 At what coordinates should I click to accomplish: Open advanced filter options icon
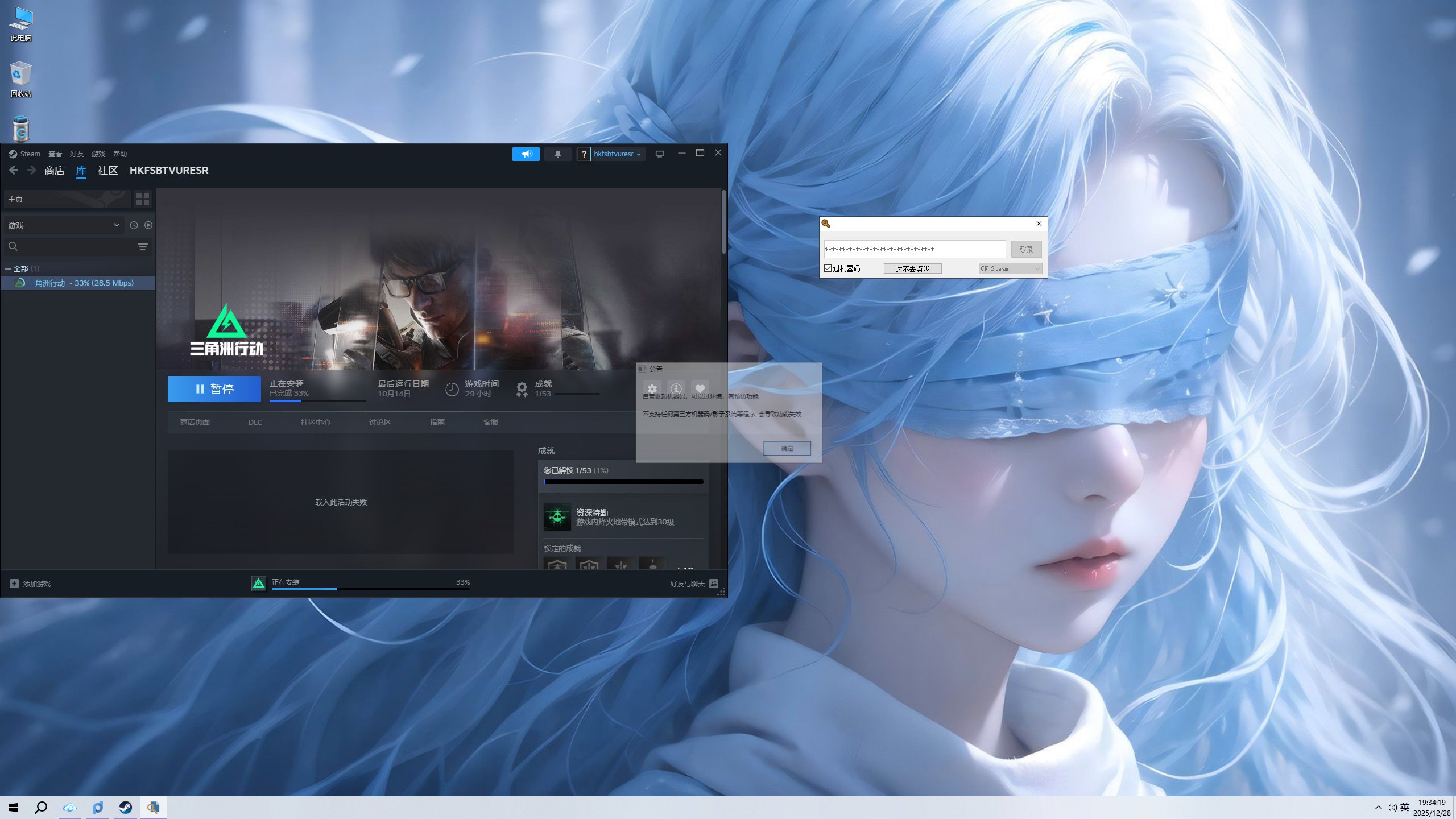[143, 247]
